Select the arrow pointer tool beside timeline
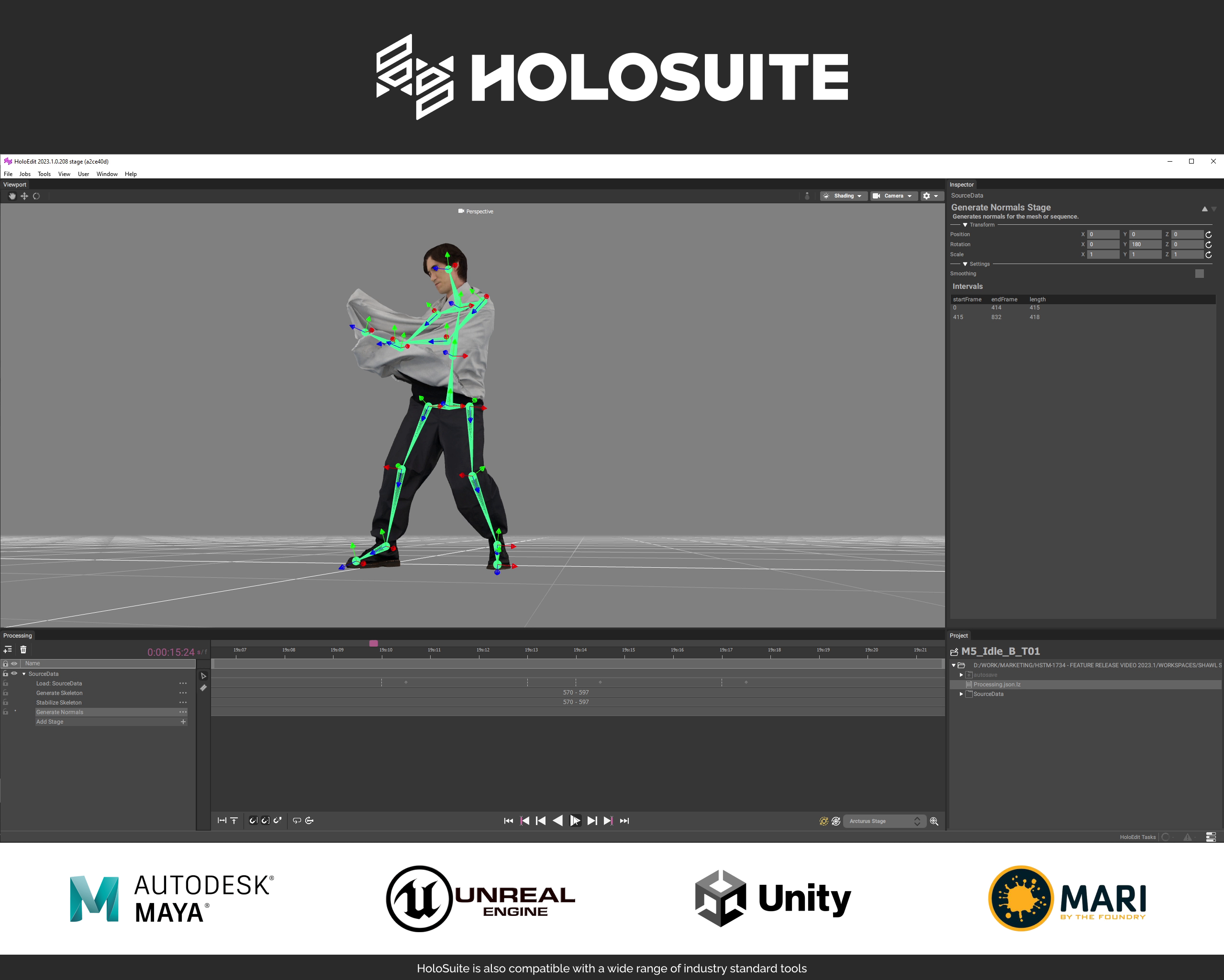 pyautogui.click(x=203, y=675)
